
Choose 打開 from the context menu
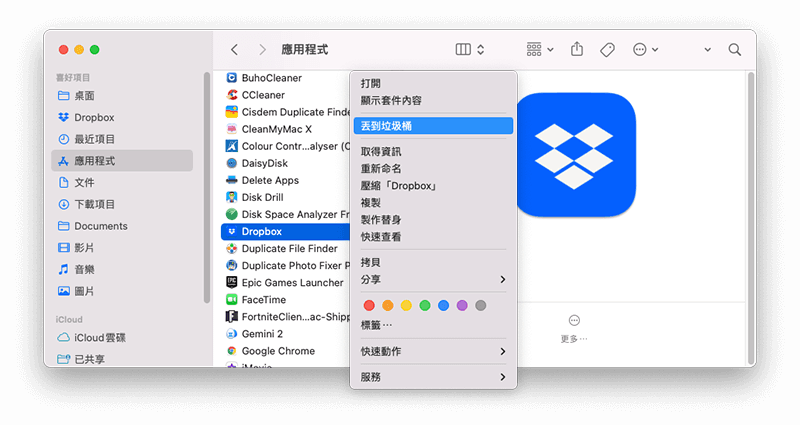tap(433, 83)
